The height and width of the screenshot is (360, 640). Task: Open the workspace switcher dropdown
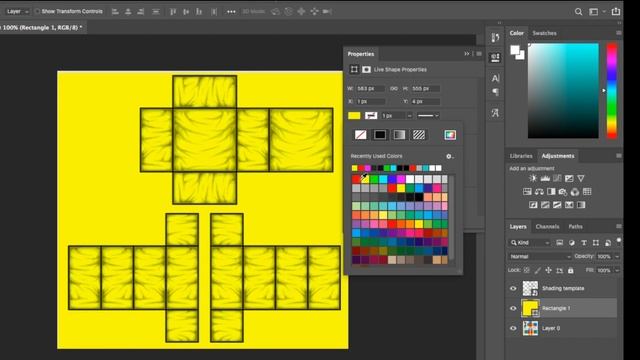(x=596, y=12)
